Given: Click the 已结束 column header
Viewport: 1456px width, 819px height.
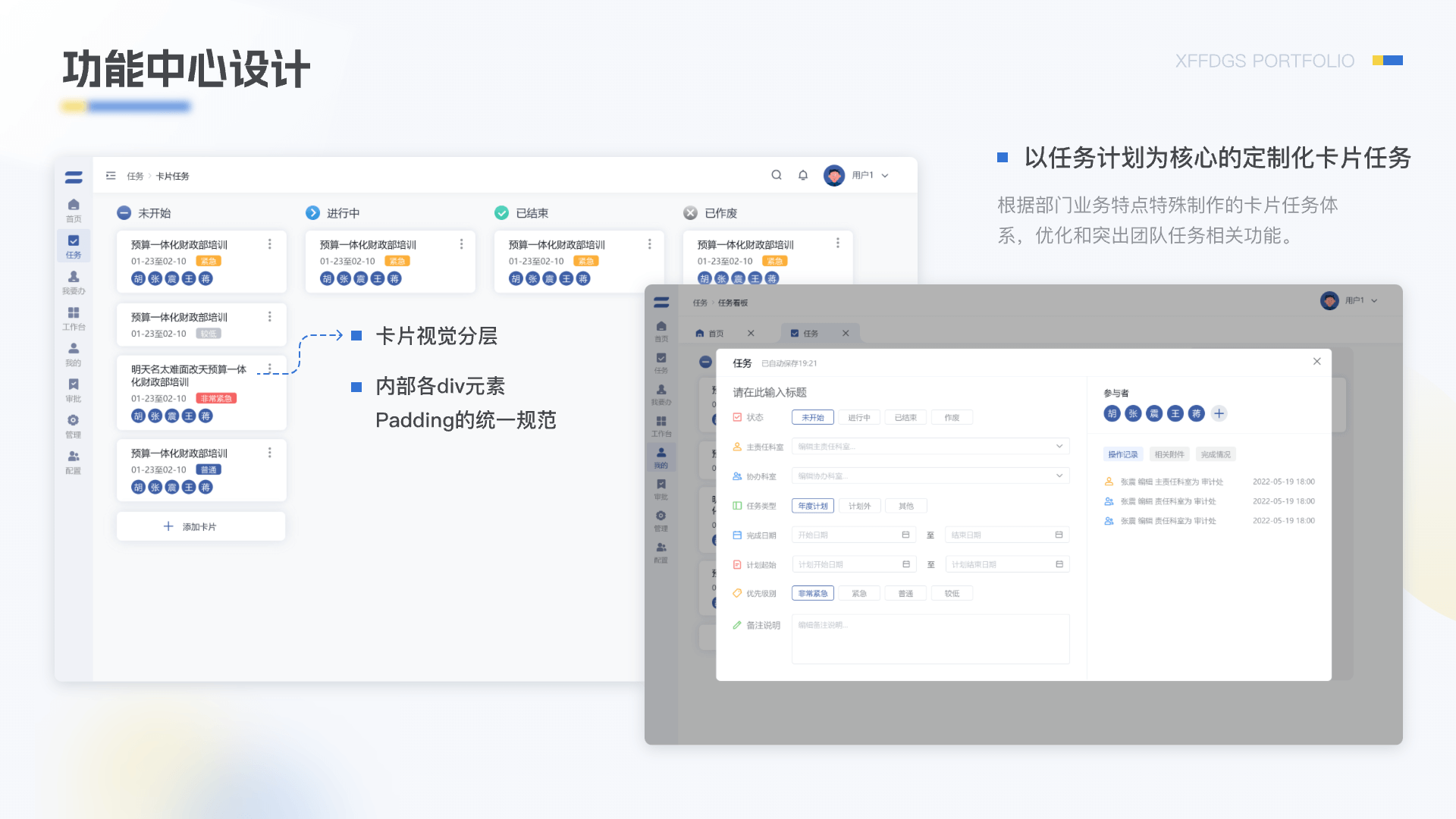Looking at the screenshot, I should (x=521, y=213).
